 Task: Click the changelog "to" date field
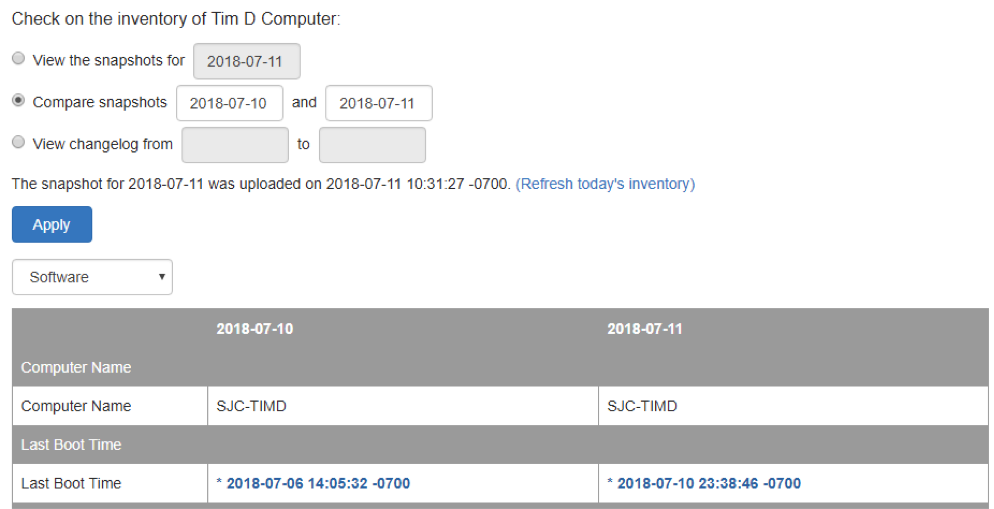pos(372,145)
